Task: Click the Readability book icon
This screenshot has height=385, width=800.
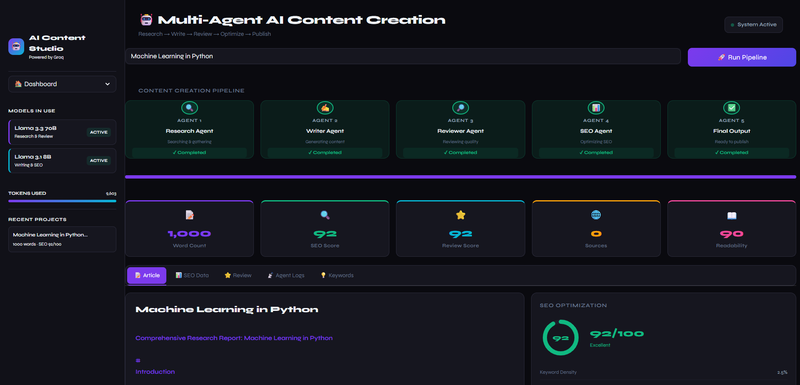Action: [731, 216]
